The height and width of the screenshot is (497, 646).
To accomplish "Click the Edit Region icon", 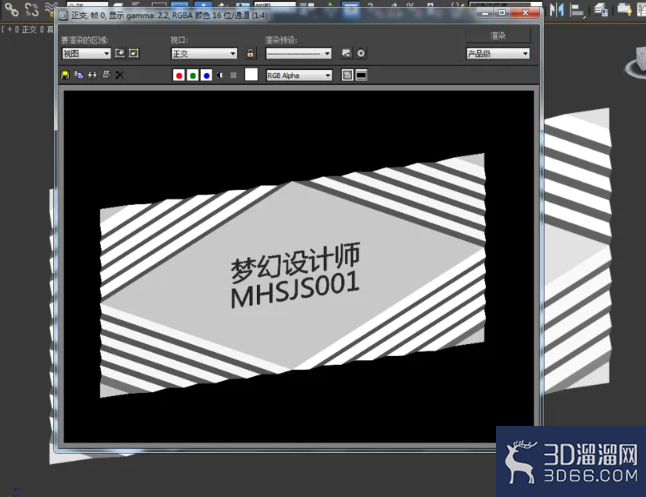I will coord(120,53).
